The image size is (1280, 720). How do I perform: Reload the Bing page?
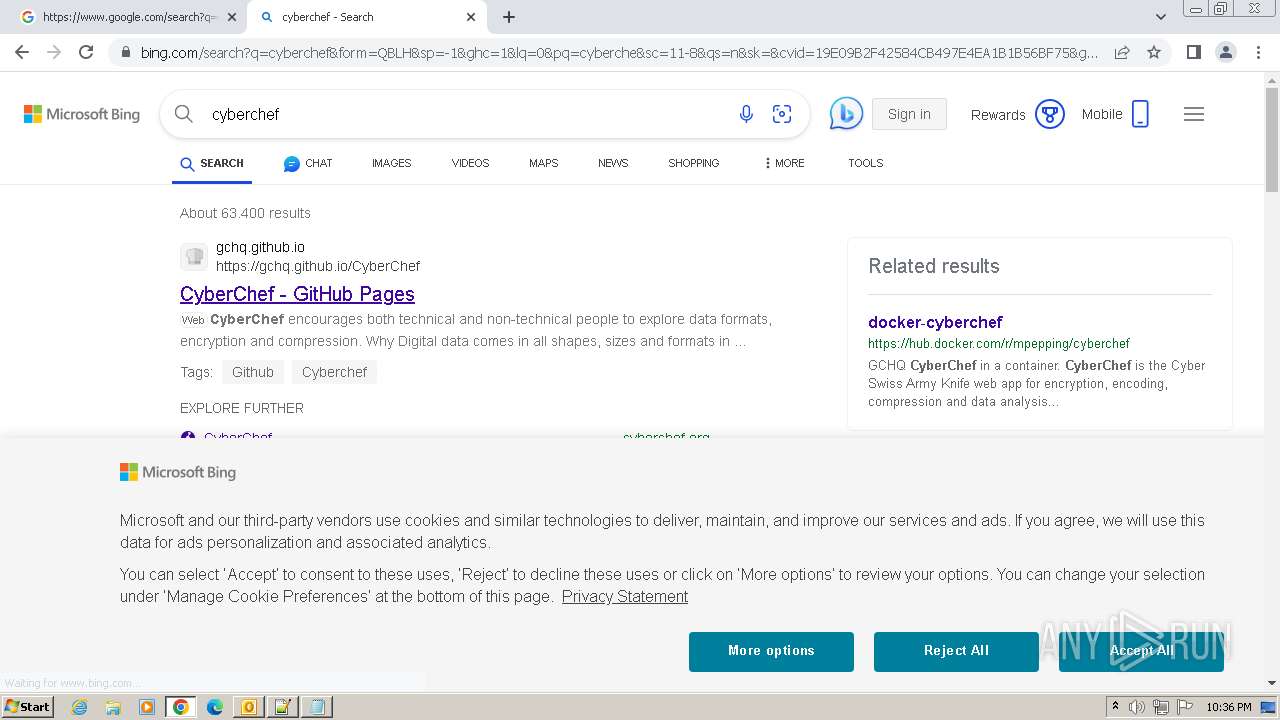pos(86,52)
